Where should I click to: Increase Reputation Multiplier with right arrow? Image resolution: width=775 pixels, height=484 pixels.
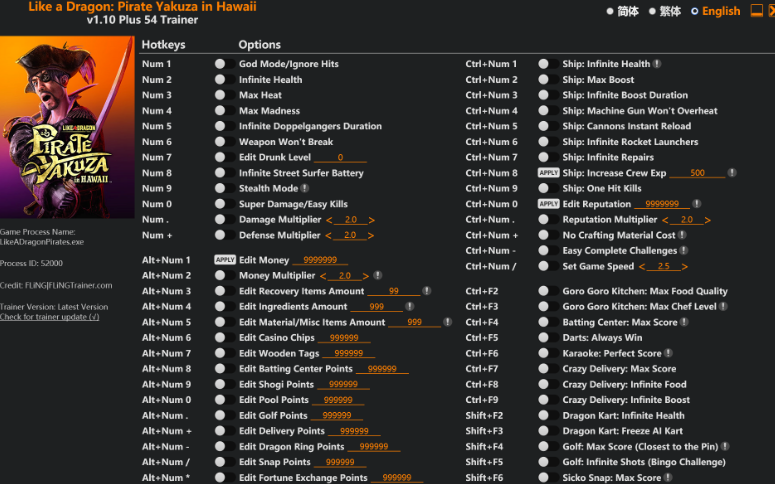point(707,220)
